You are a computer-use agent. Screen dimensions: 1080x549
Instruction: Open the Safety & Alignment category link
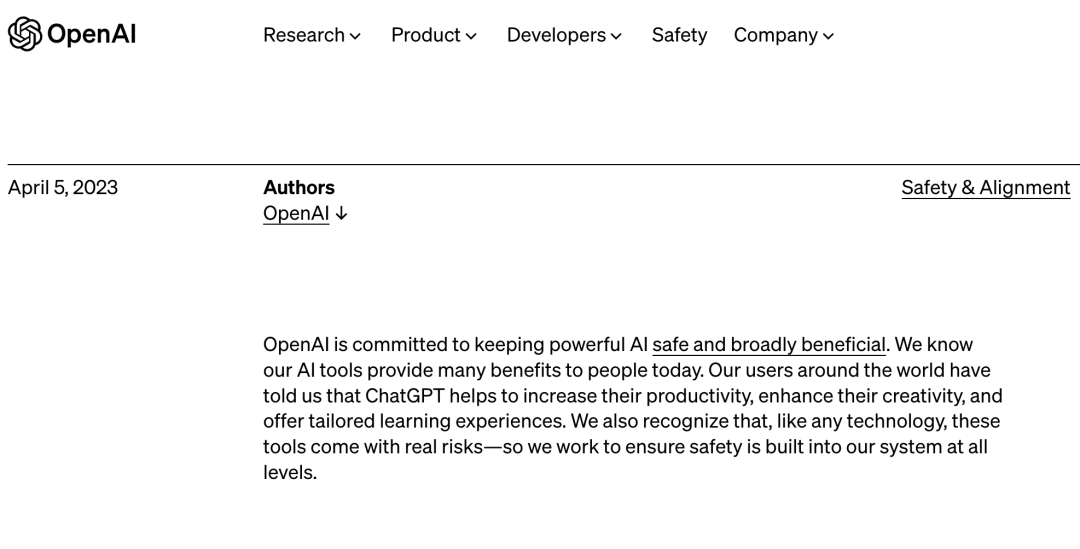(985, 188)
